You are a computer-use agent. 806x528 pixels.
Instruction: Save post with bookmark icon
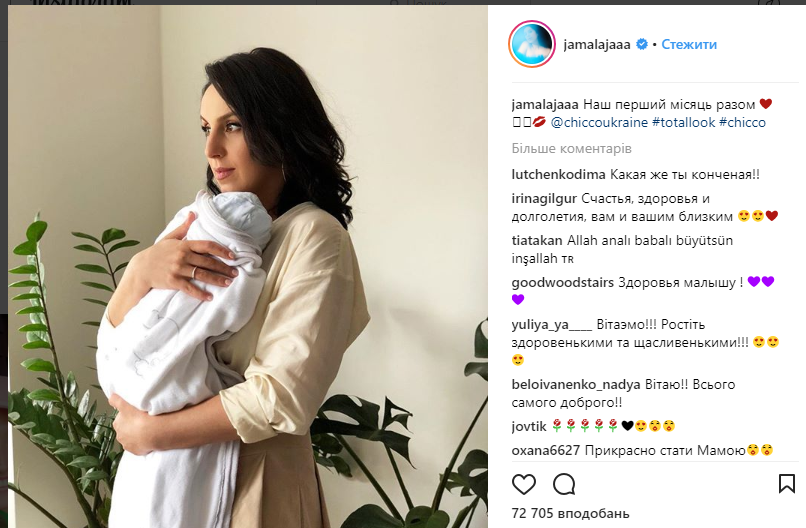pos(786,484)
